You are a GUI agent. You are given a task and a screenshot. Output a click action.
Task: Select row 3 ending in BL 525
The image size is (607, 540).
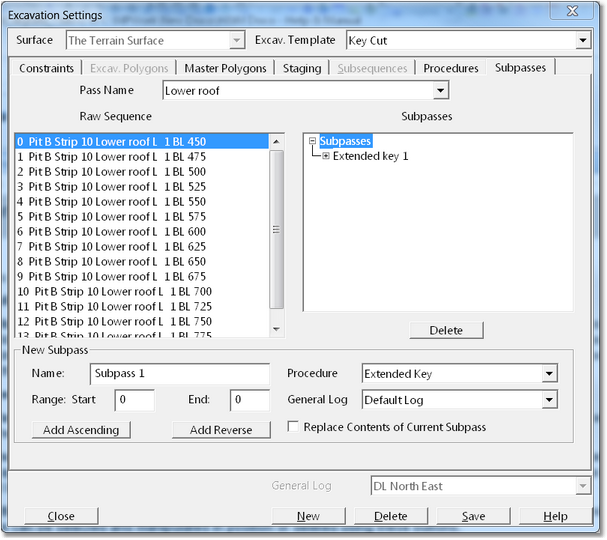pyautogui.click(x=142, y=187)
